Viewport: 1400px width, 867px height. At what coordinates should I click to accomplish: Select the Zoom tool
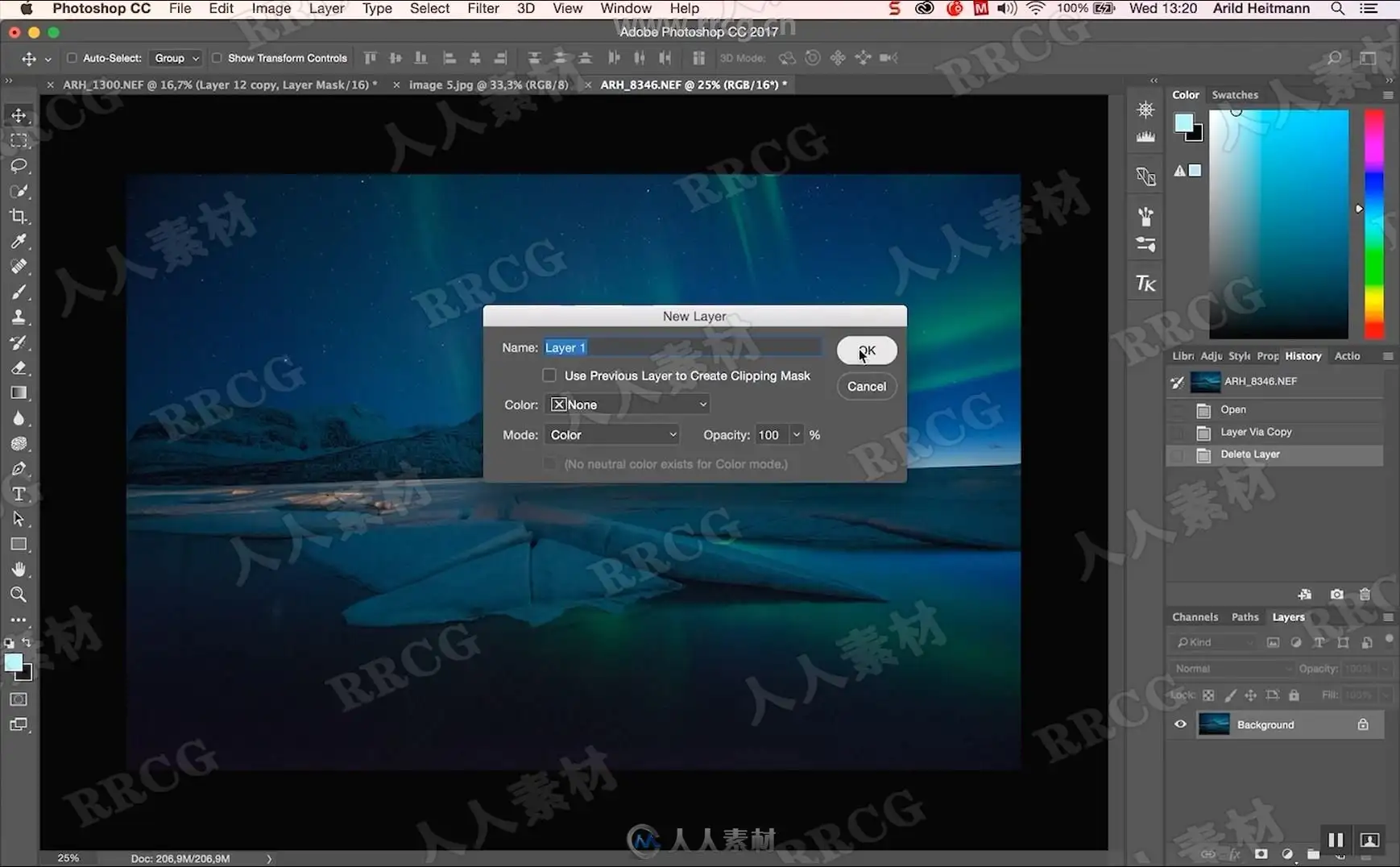[19, 595]
